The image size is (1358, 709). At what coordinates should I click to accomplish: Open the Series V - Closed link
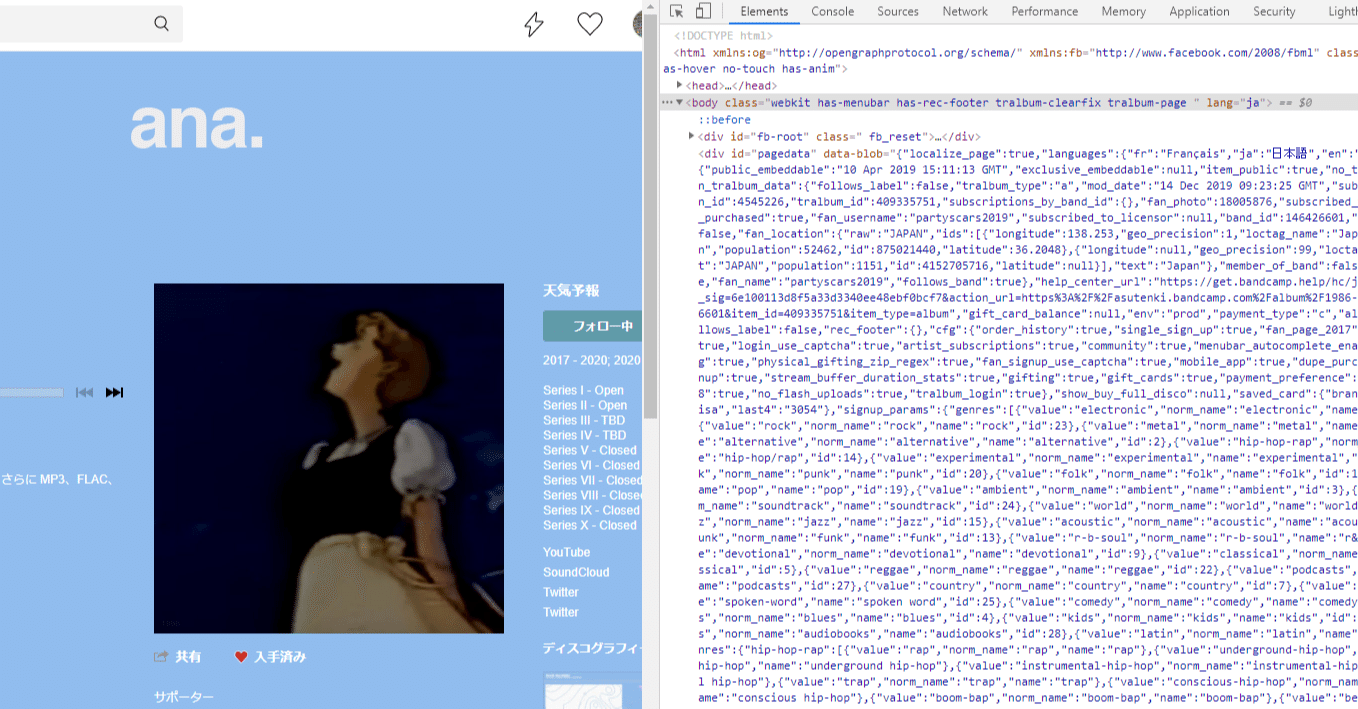tap(590, 450)
